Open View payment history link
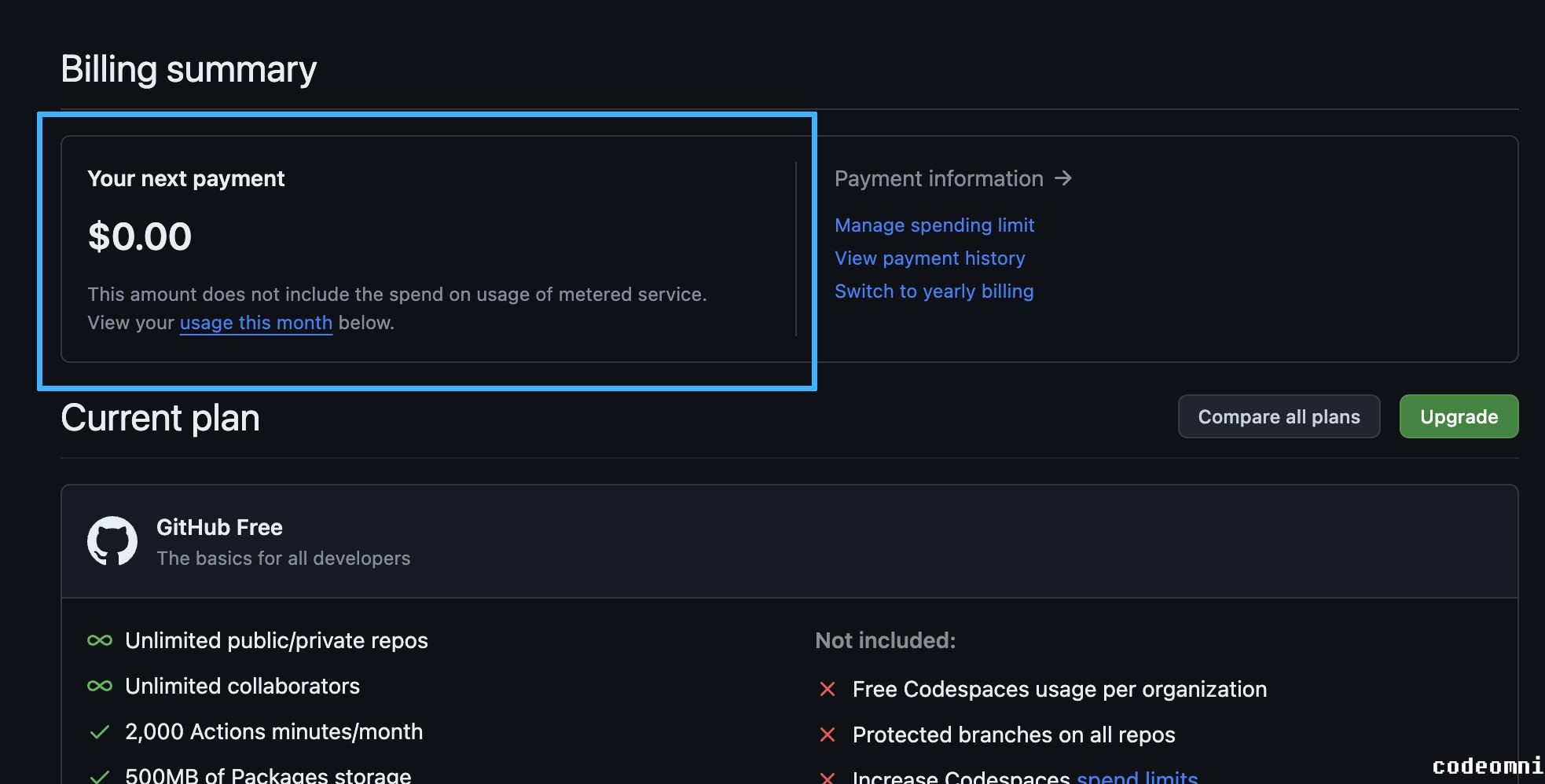The height and width of the screenshot is (784, 1545). pyautogui.click(x=930, y=258)
